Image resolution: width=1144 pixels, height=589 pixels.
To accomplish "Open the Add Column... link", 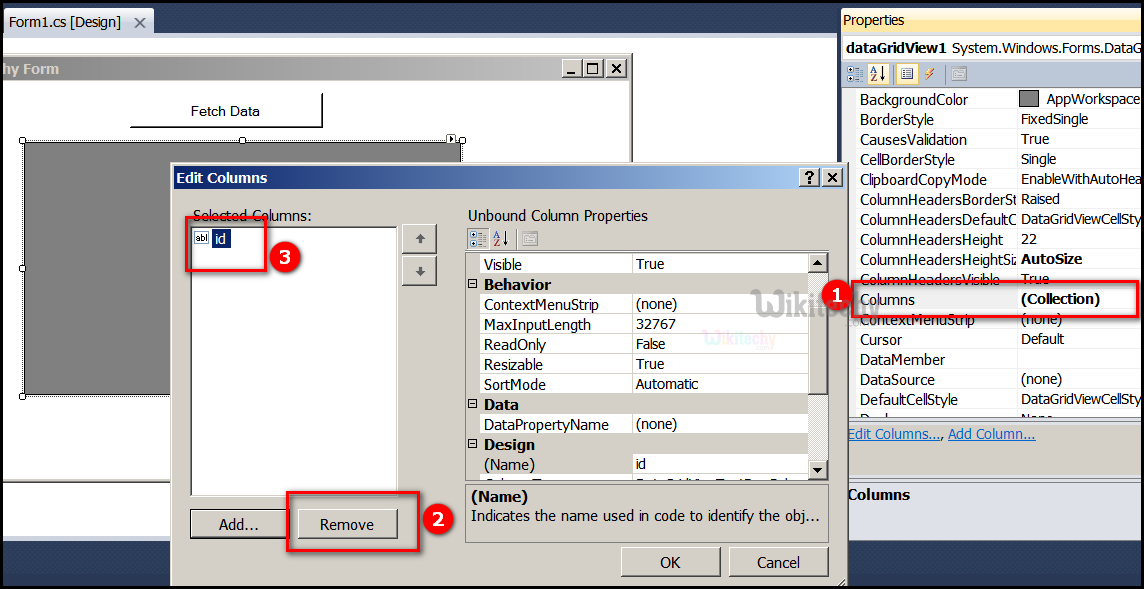I will [x=991, y=434].
